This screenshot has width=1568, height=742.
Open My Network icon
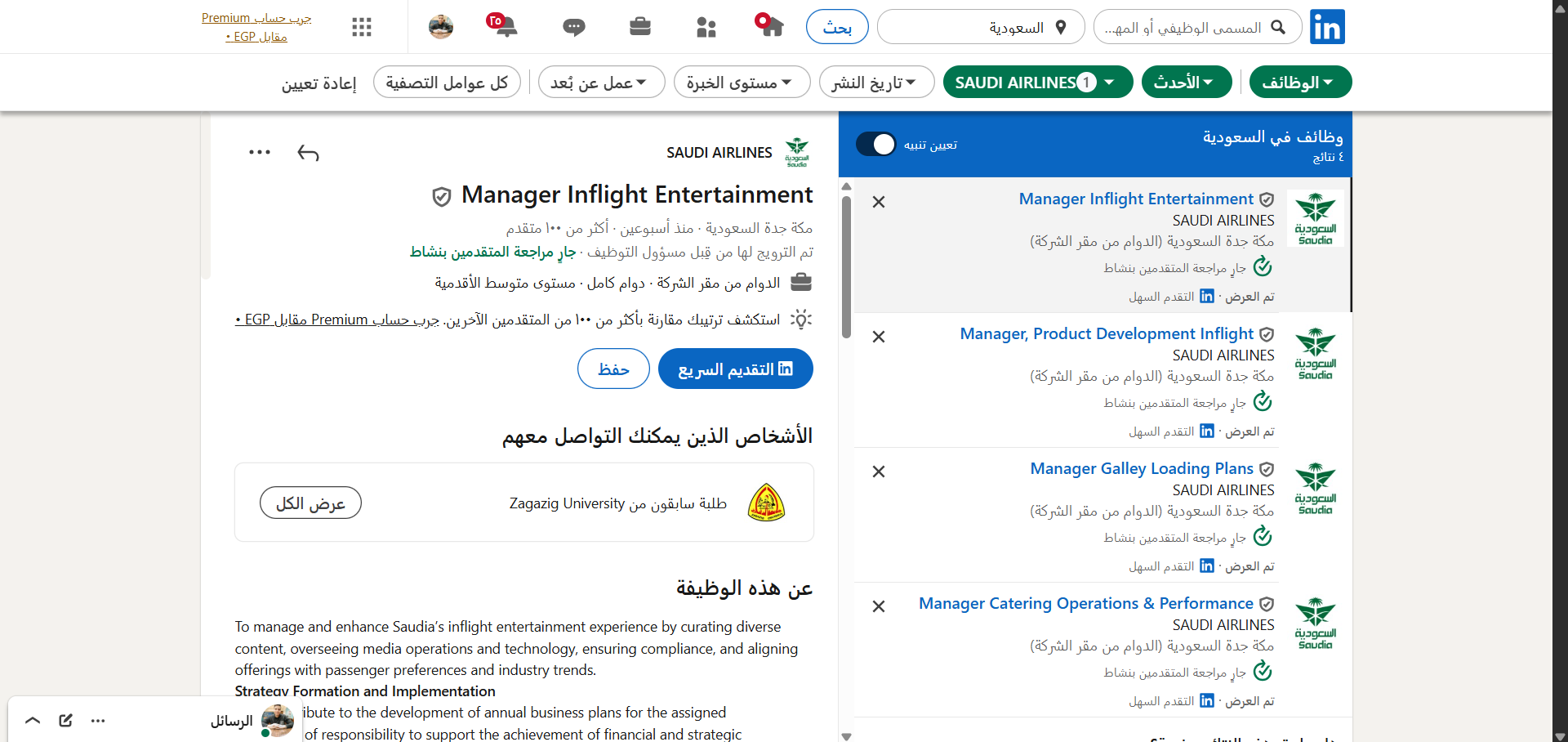[706, 27]
